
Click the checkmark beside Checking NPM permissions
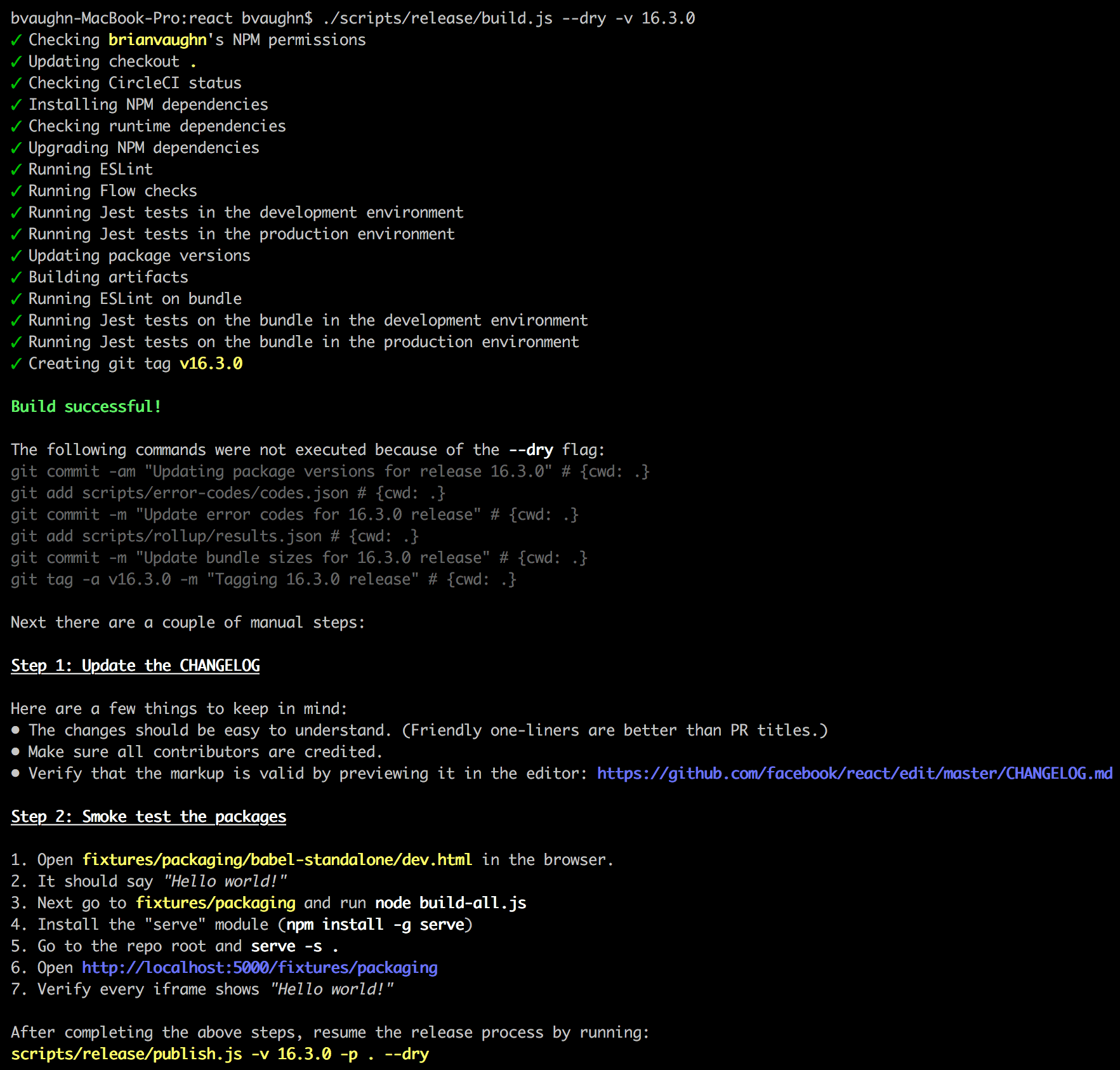coord(15,39)
